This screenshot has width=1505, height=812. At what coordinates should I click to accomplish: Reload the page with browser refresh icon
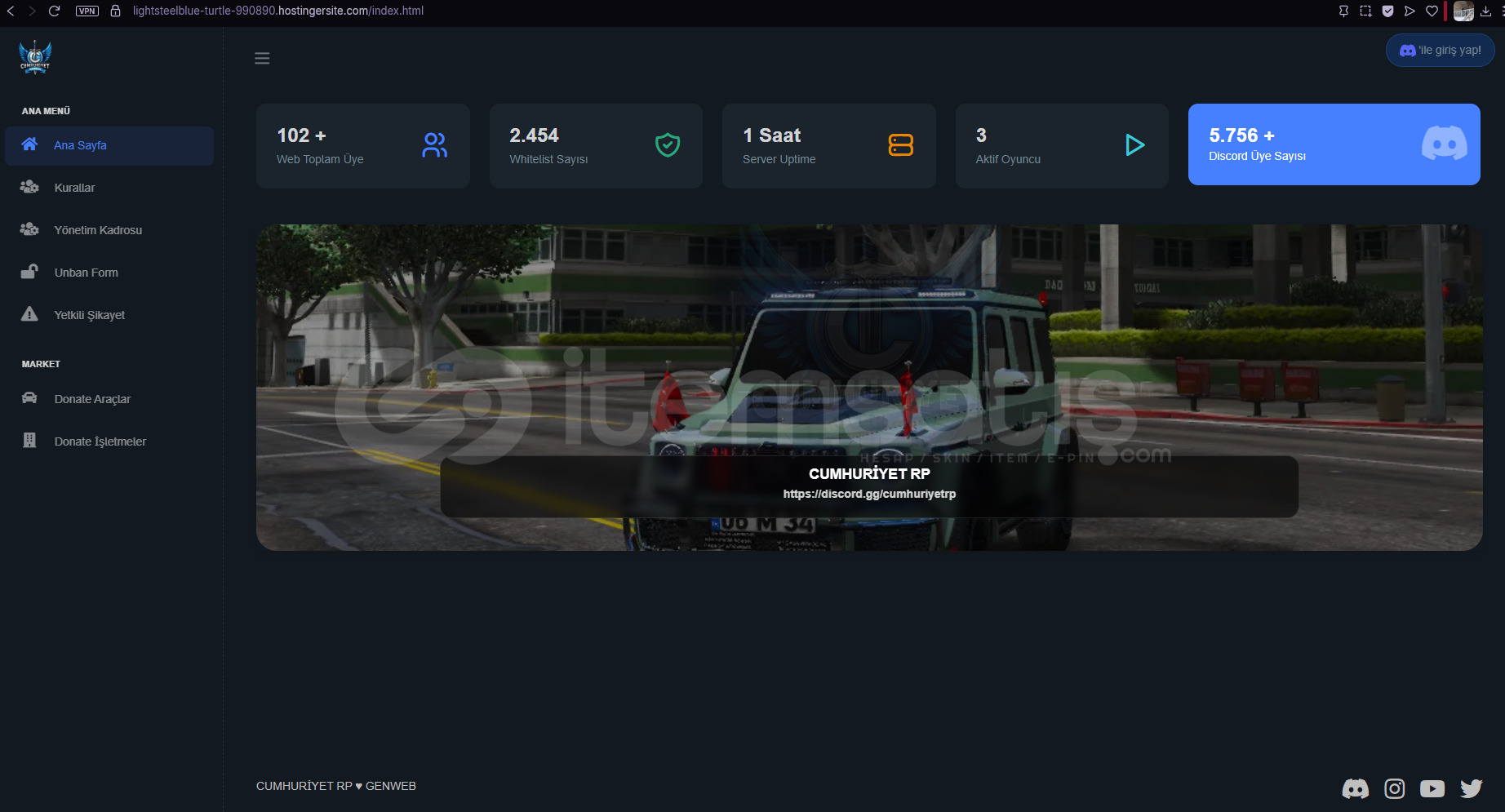55,11
